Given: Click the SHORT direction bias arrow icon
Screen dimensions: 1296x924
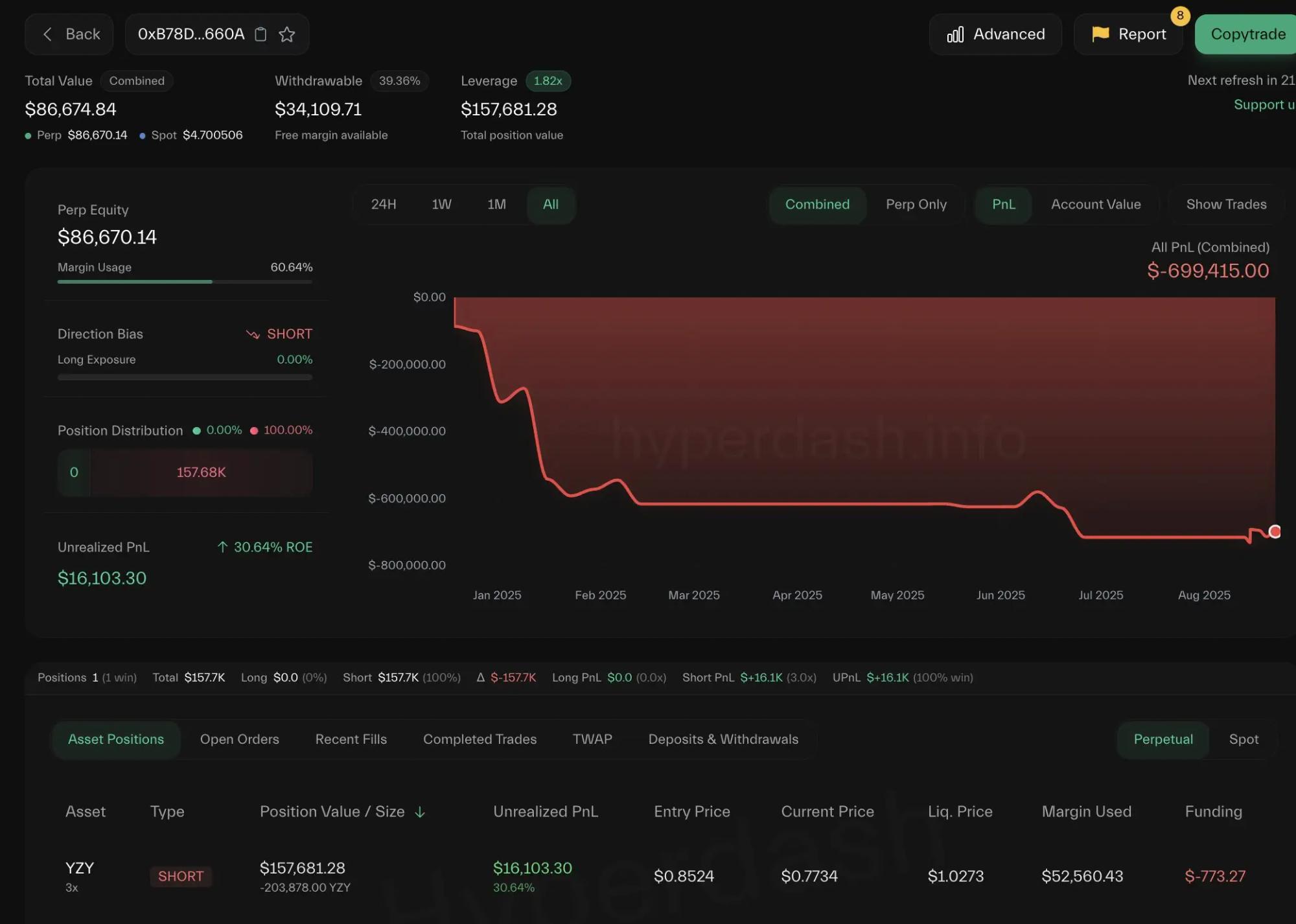Looking at the screenshot, I should 253,334.
